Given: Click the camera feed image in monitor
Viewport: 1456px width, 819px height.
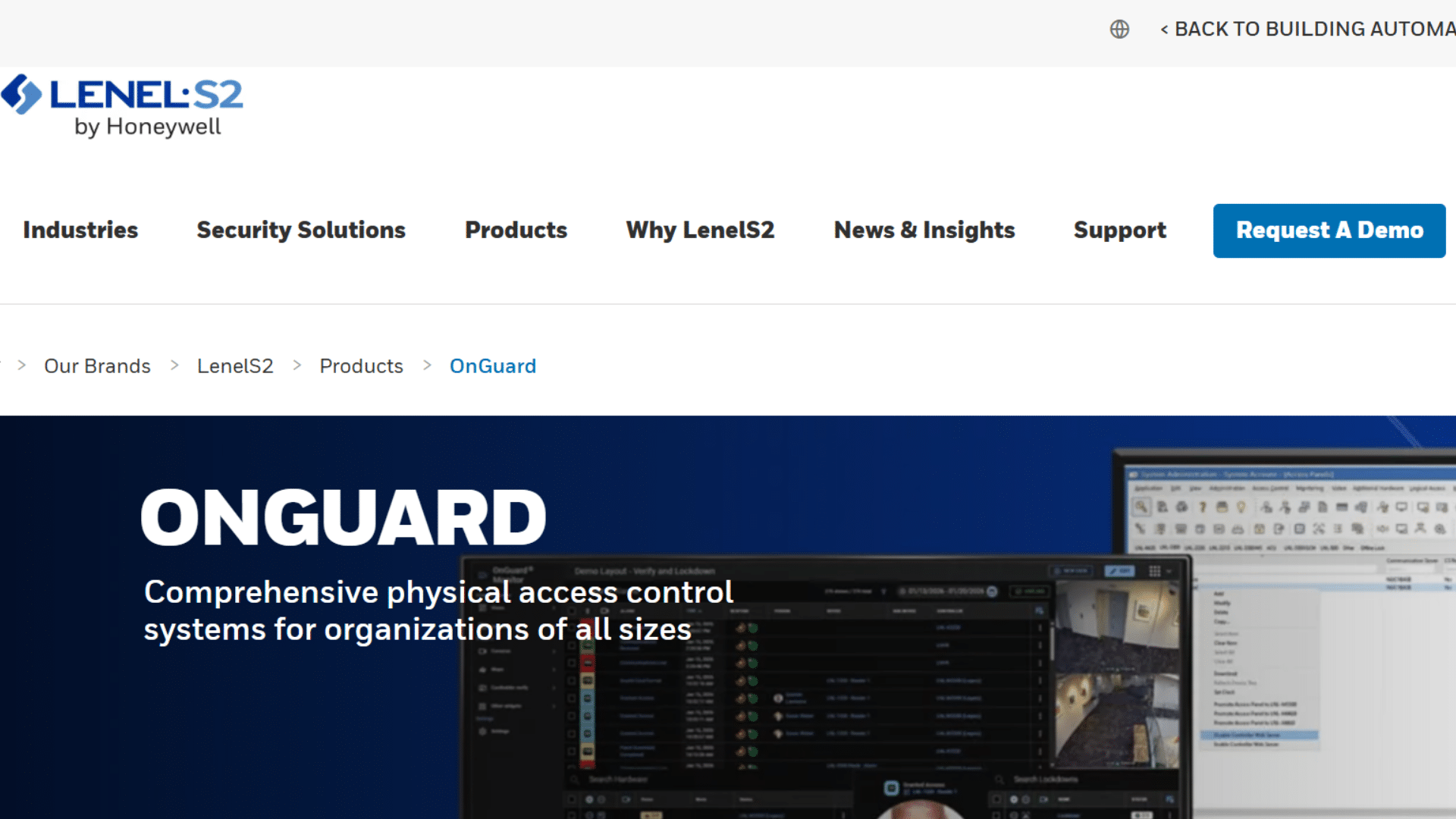Looking at the screenshot, I should pyautogui.click(x=1117, y=675).
